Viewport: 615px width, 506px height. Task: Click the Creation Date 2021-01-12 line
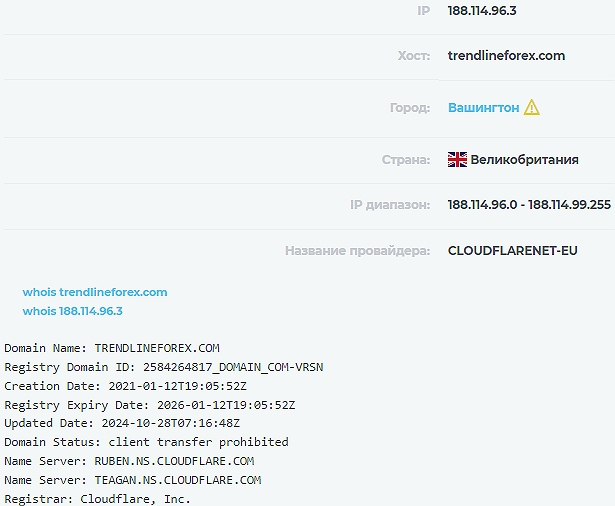126,386
